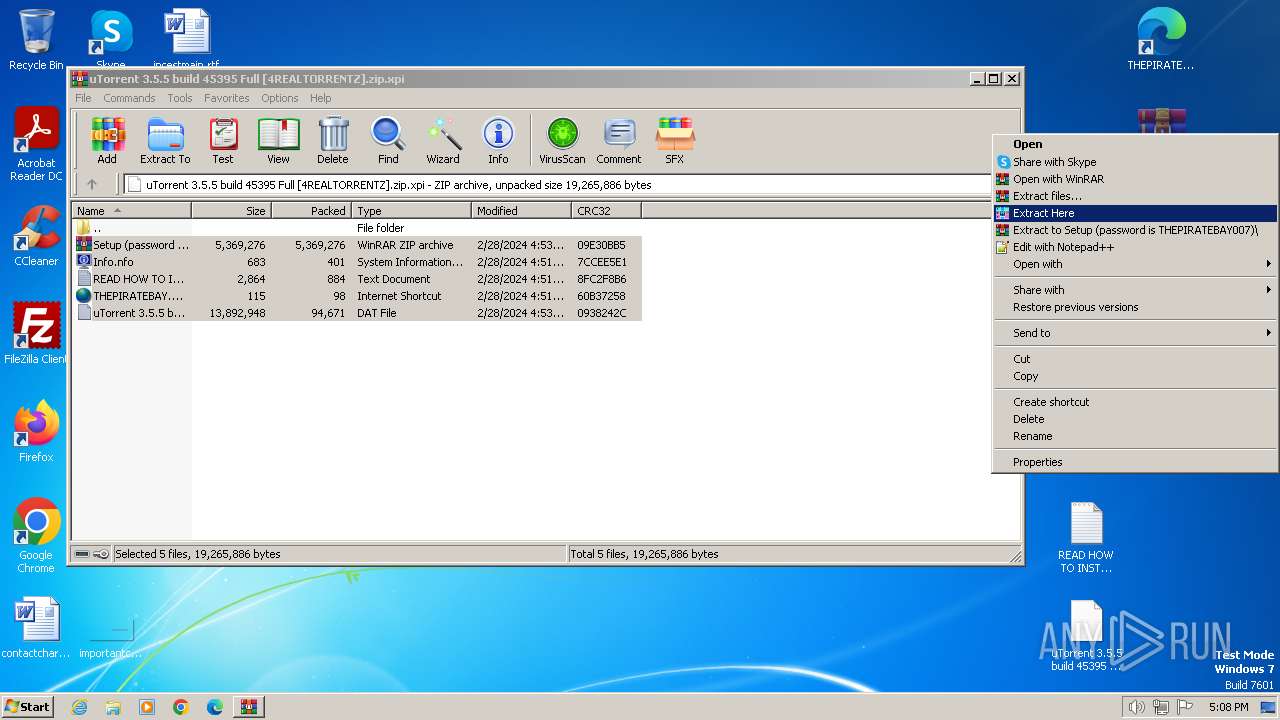The image size is (1280, 720).
Task: Open Properties from context menu
Action: [x=1135, y=462]
